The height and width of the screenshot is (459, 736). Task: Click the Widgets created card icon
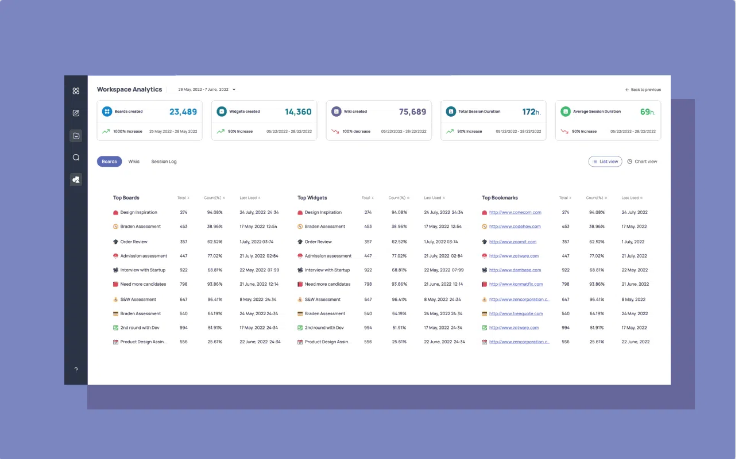(x=222, y=111)
